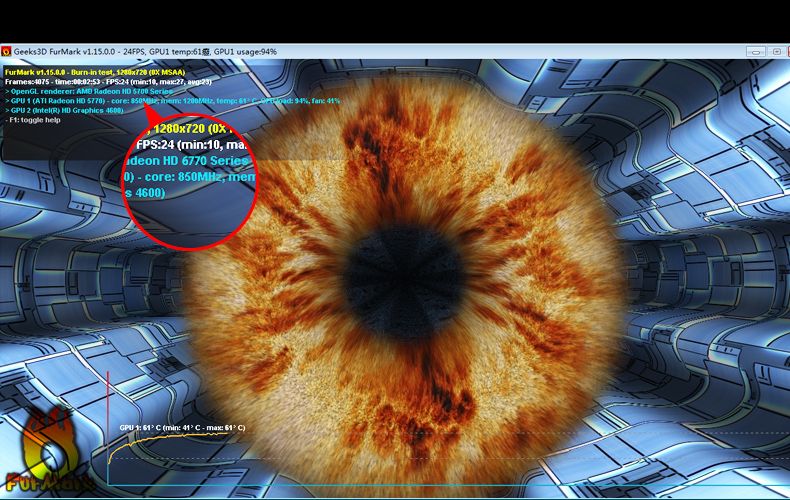Click the GPU 1 ATI Radeon HD 5770 line
Viewport: 790px width, 500px height.
pos(172,101)
